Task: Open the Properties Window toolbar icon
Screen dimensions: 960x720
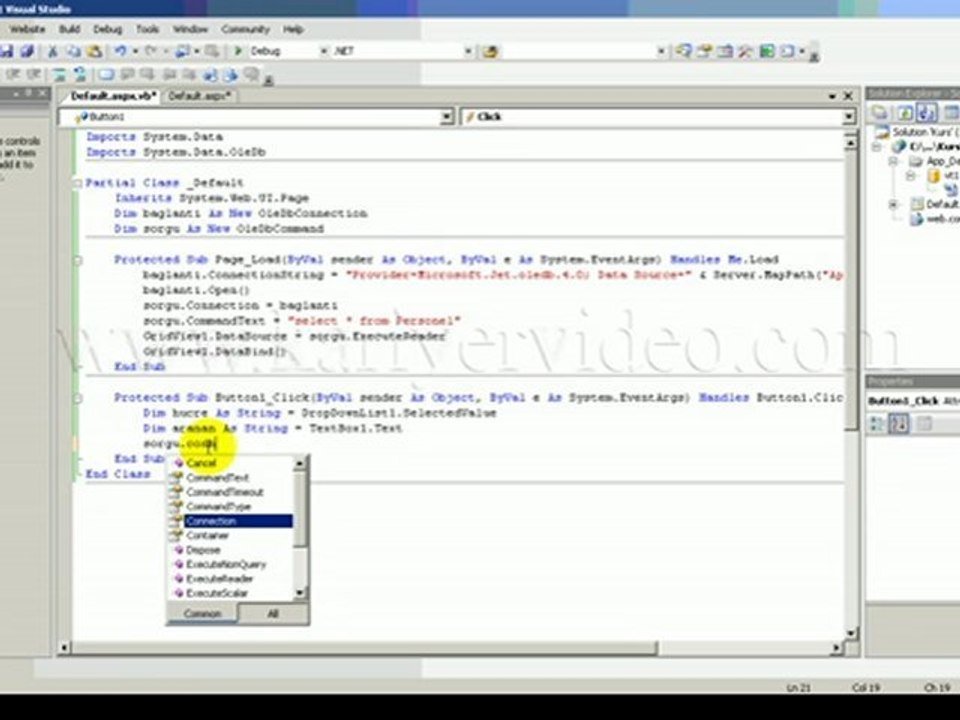Action: [704, 51]
